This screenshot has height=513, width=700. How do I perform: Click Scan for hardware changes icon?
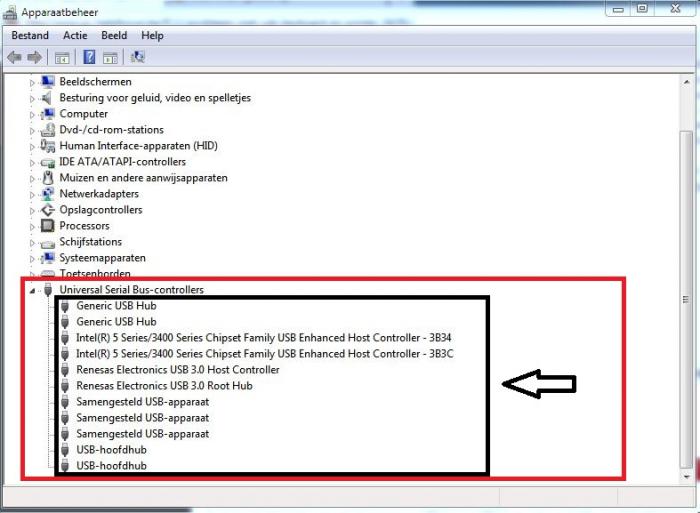tap(138, 57)
